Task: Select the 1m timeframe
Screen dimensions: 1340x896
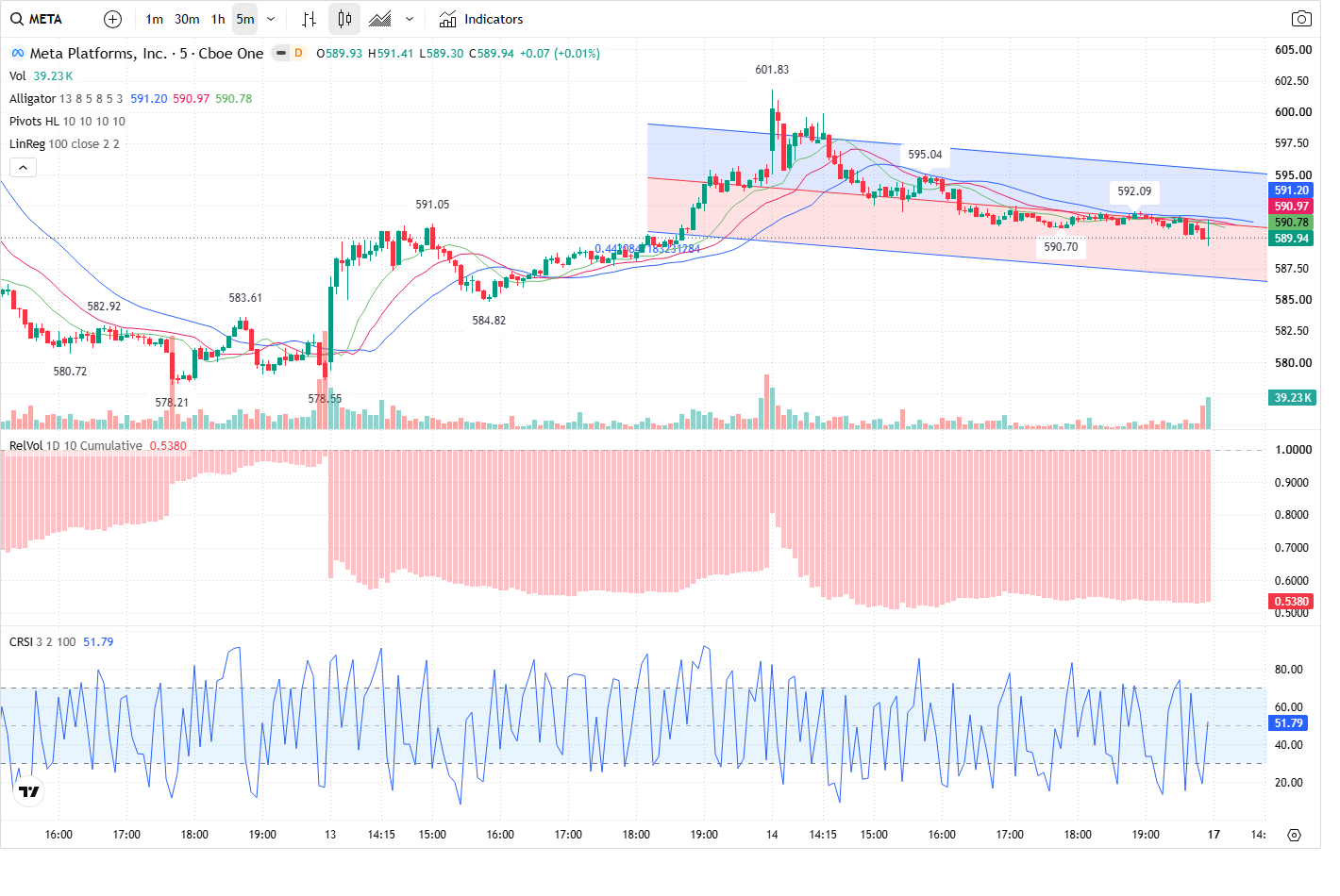Action: [155, 19]
